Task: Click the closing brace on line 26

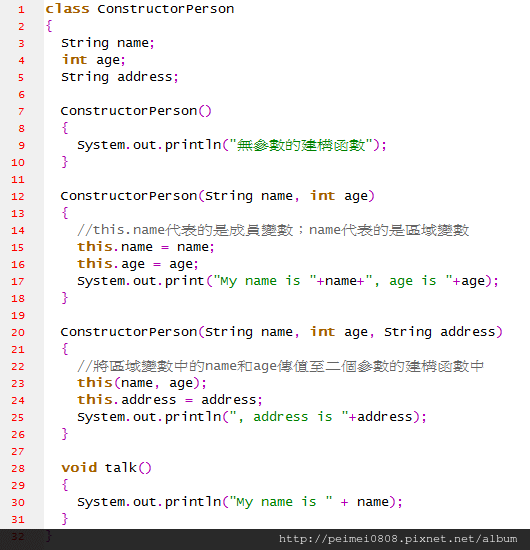Action: [x=65, y=434]
